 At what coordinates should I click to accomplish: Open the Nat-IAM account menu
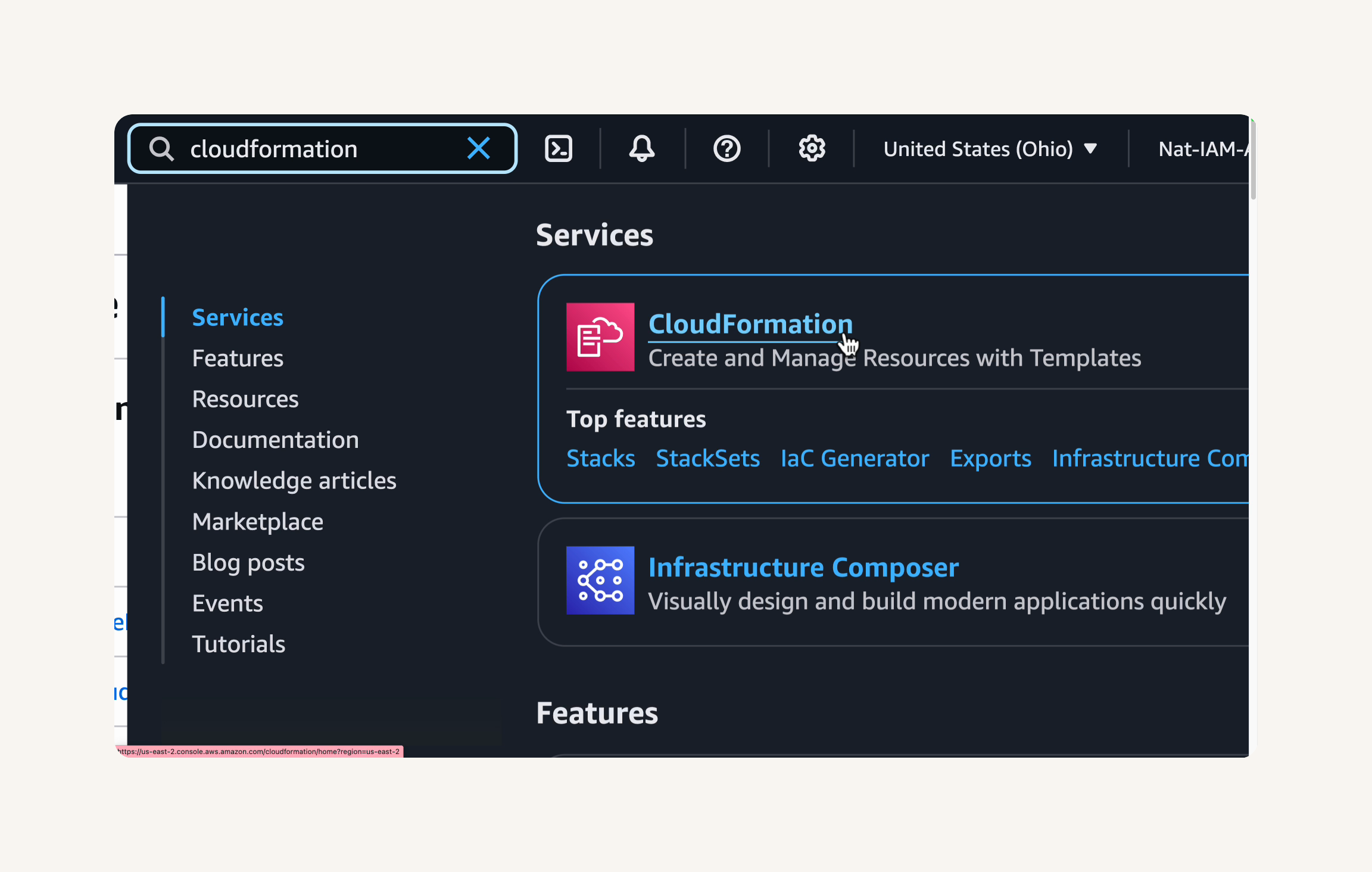click(x=1203, y=148)
